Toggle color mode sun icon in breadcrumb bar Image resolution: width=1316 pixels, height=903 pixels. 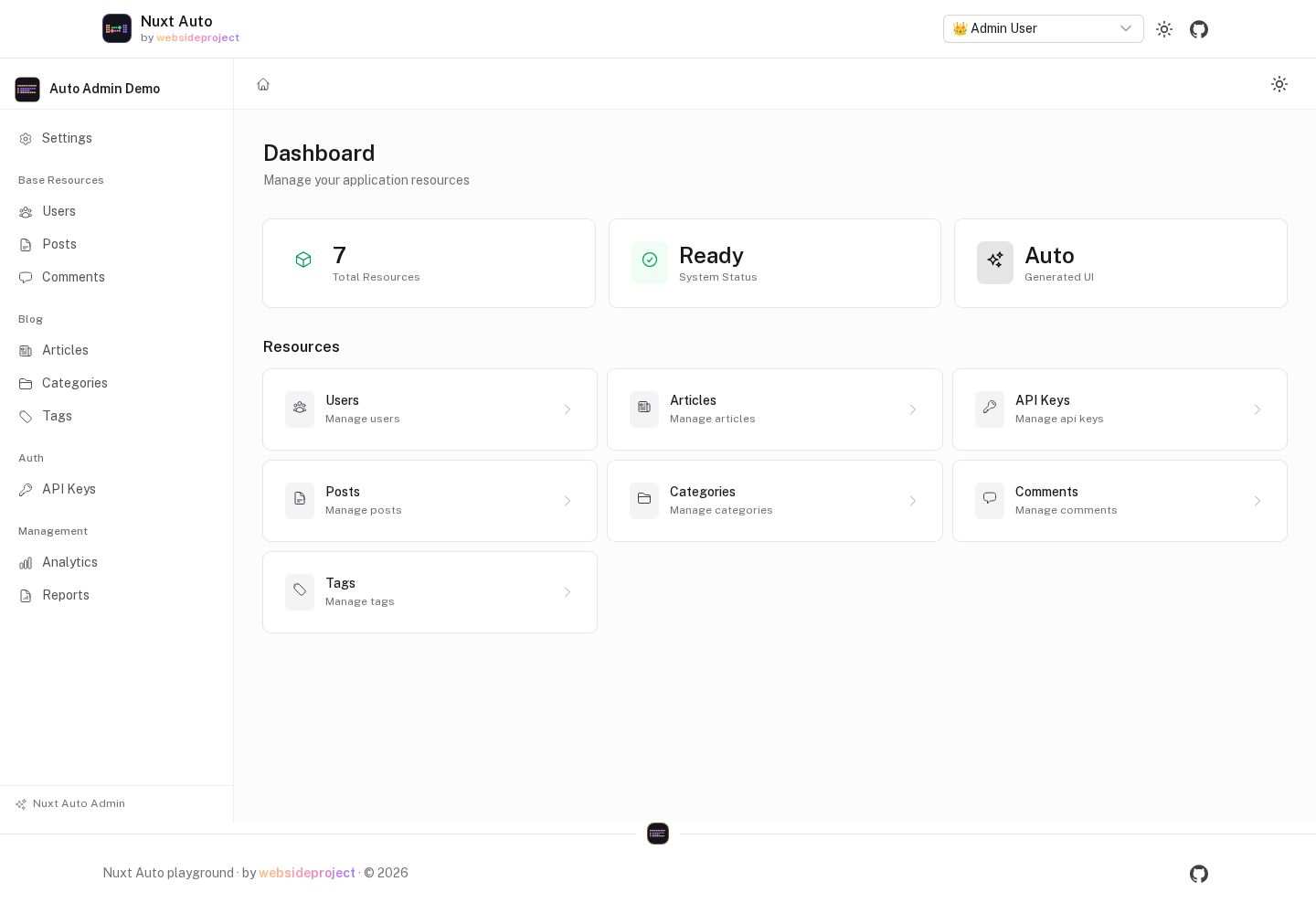[1279, 84]
